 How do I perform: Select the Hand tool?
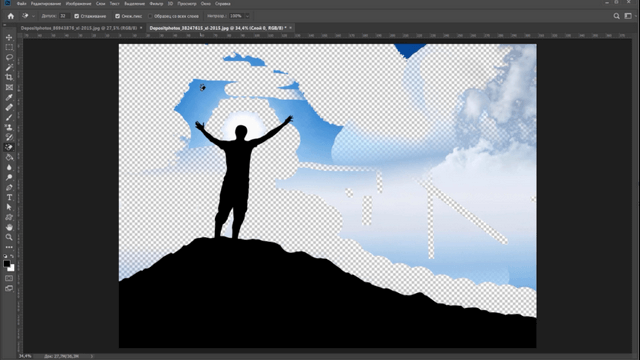9,227
